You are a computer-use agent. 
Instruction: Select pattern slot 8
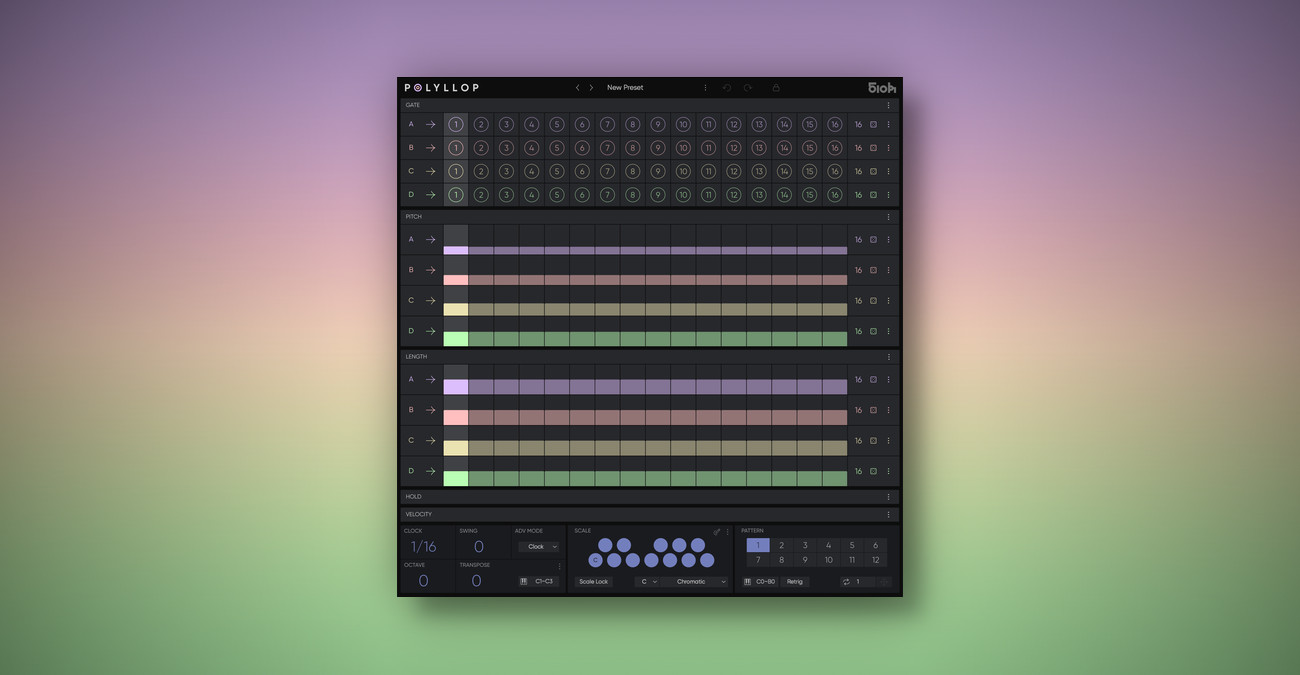click(x=782, y=560)
